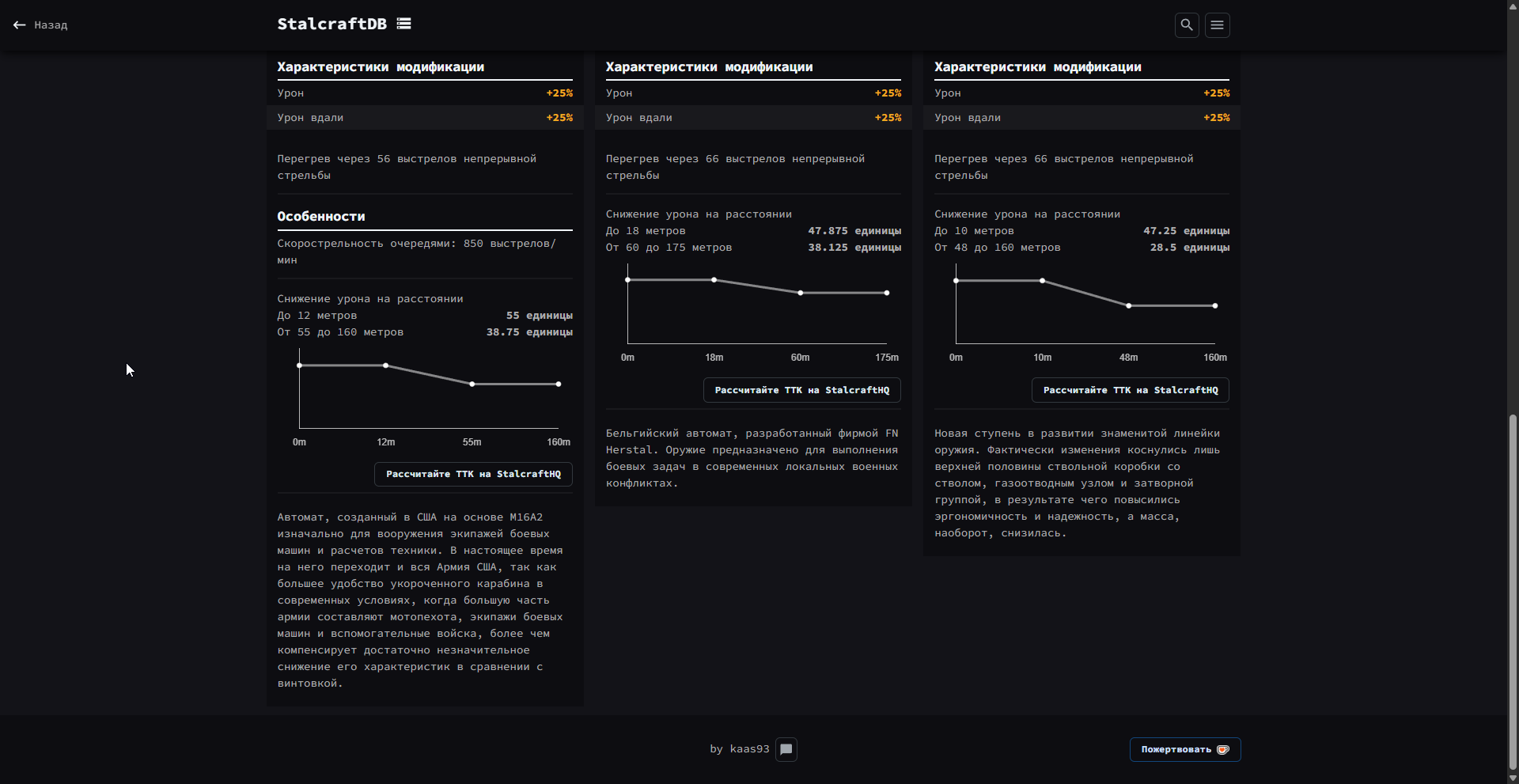The image size is (1519, 784).
Task: Click the chat bubble icon beside kaas93
Action: [786, 749]
